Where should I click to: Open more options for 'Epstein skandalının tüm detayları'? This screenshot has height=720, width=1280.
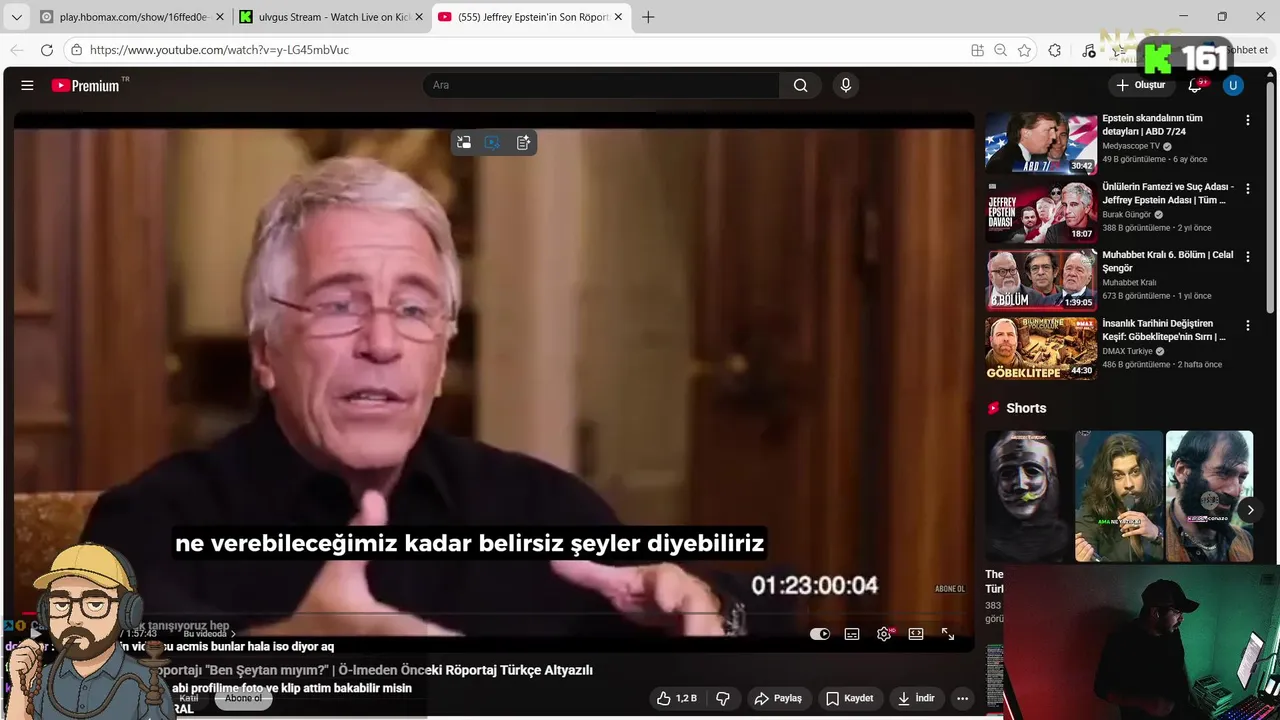coord(1247,120)
